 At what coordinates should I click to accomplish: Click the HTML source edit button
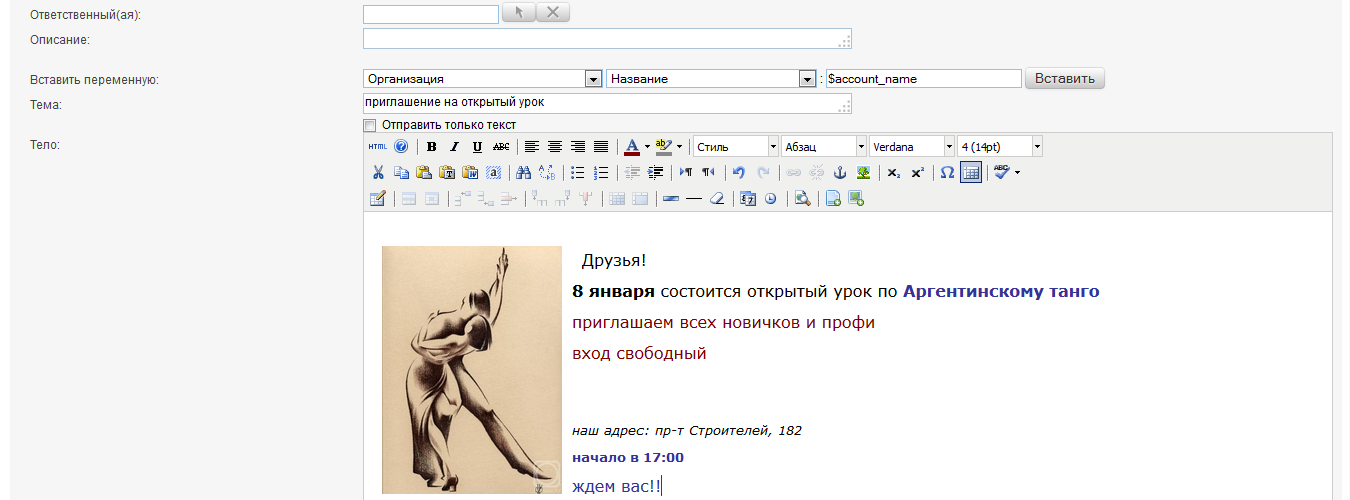pos(377,147)
